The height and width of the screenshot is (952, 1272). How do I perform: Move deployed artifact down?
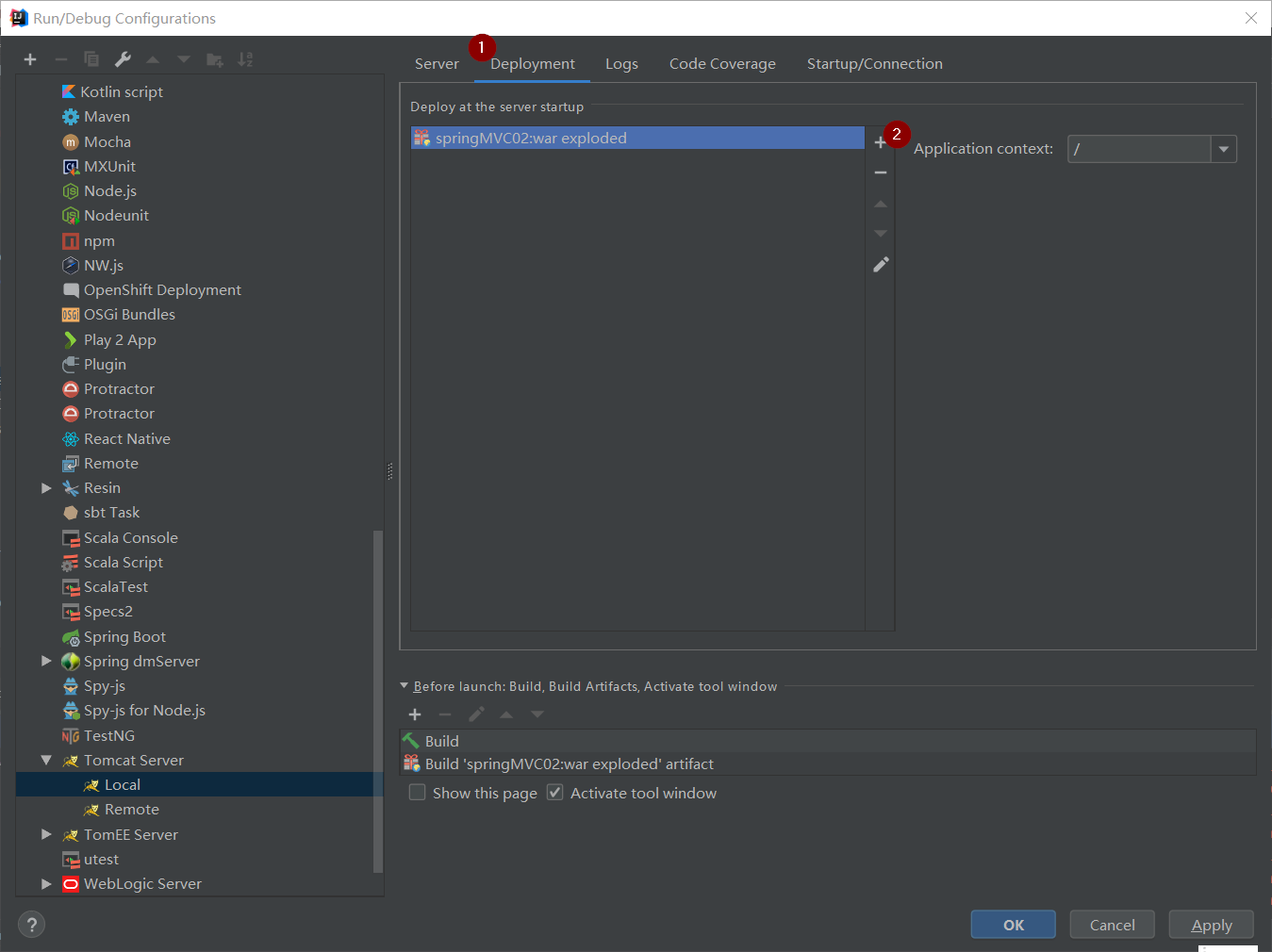(881, 234)
